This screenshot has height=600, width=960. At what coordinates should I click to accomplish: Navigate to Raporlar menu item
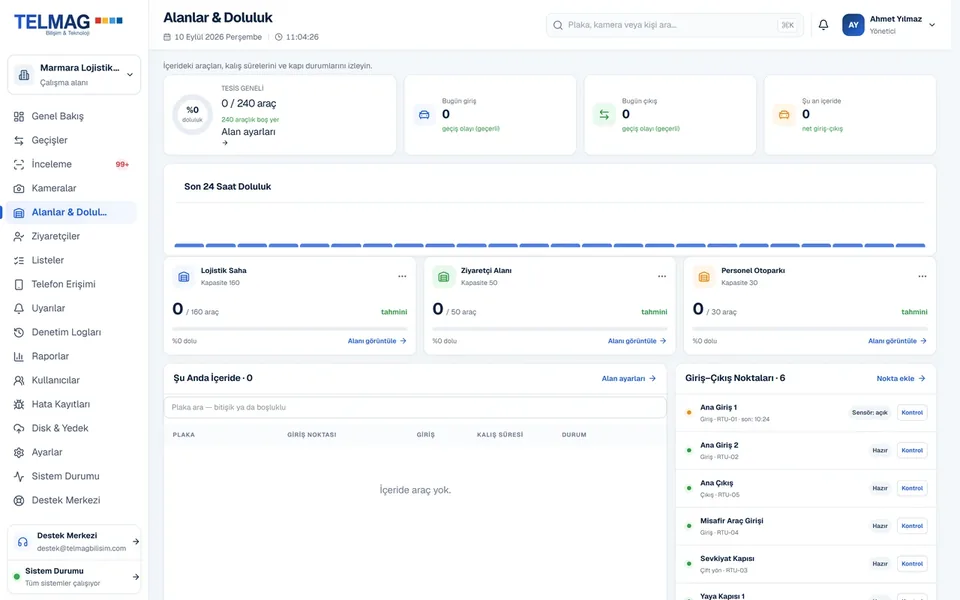point(71,356)
